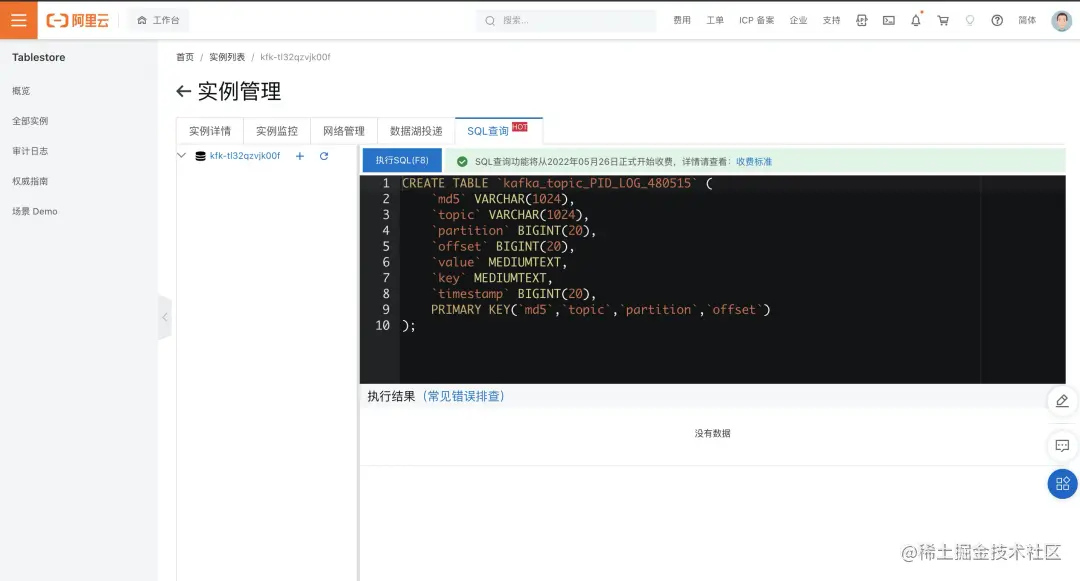Switch to the SQL查询 tab
This screenshot has width=1080, height=581.
(x=499, y=131)
